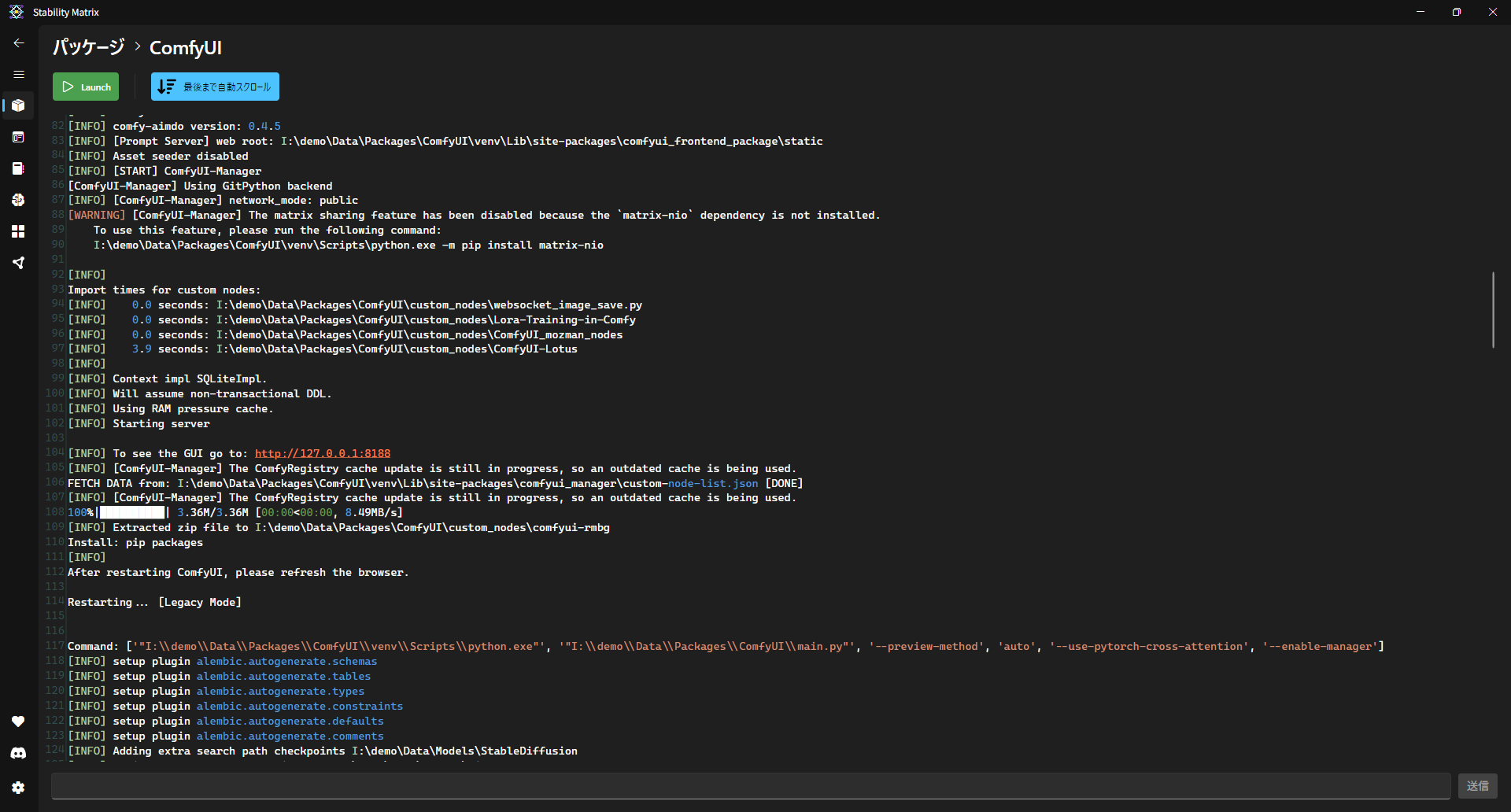Click the alembic.autogenerate.tables text
The image size is (1511, 812).
(x=283, y=676)
